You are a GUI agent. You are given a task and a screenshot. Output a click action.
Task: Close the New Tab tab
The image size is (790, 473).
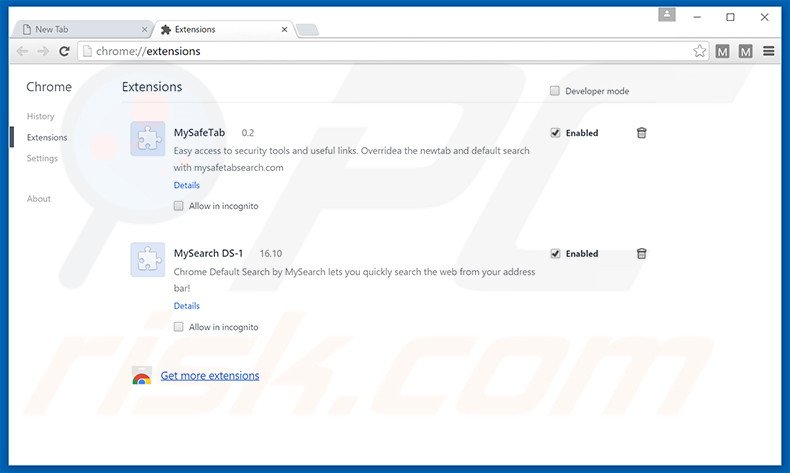145,30
